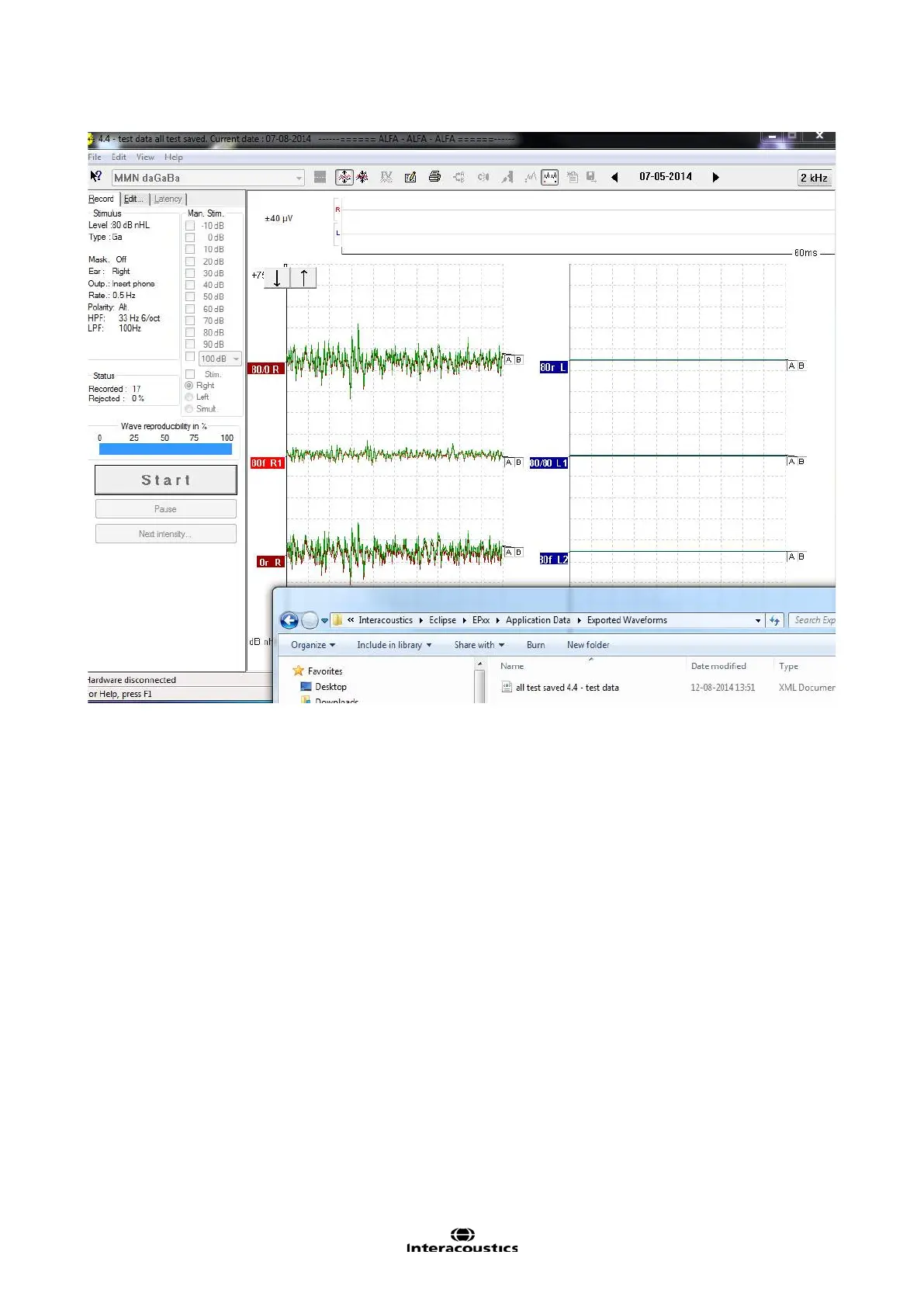The width and height of the screenshot is (924, 1307).
Task: Click the crossed-out waveform toolbar icon
Action: [x=386, y=178]
